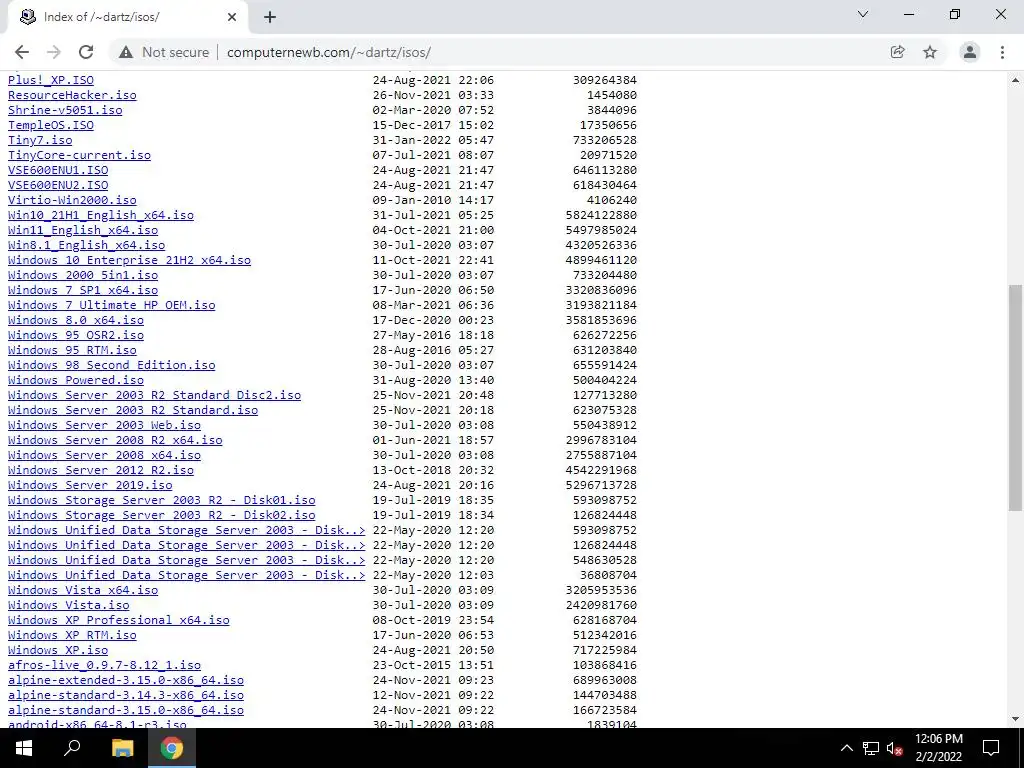
Task: Close the Index of /~dartz/isos/ tab
Action: point(232,17)
